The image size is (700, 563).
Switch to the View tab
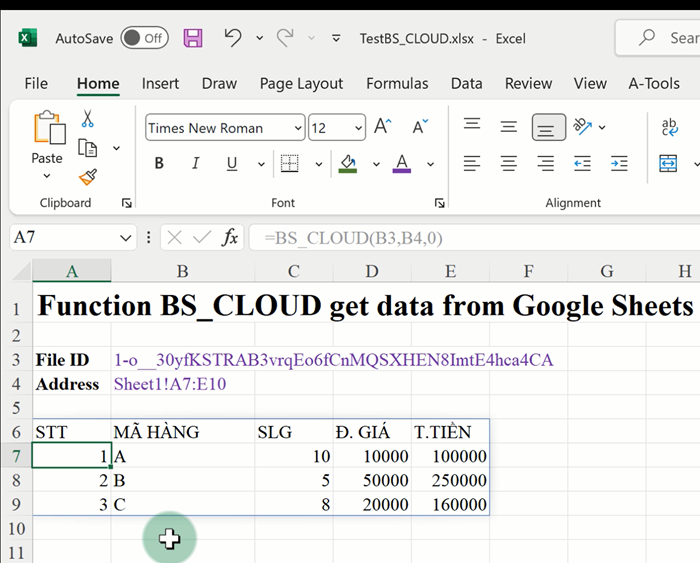(x=590, y=83)
